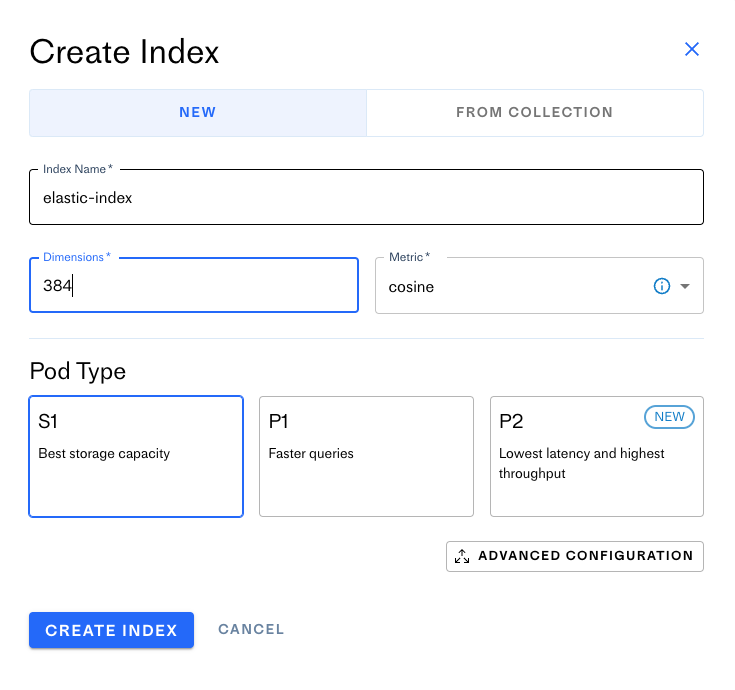Click the Dimensions field label
Image resolution: width=735 pixels, height=690 pixels.
[x=74, y=257]
